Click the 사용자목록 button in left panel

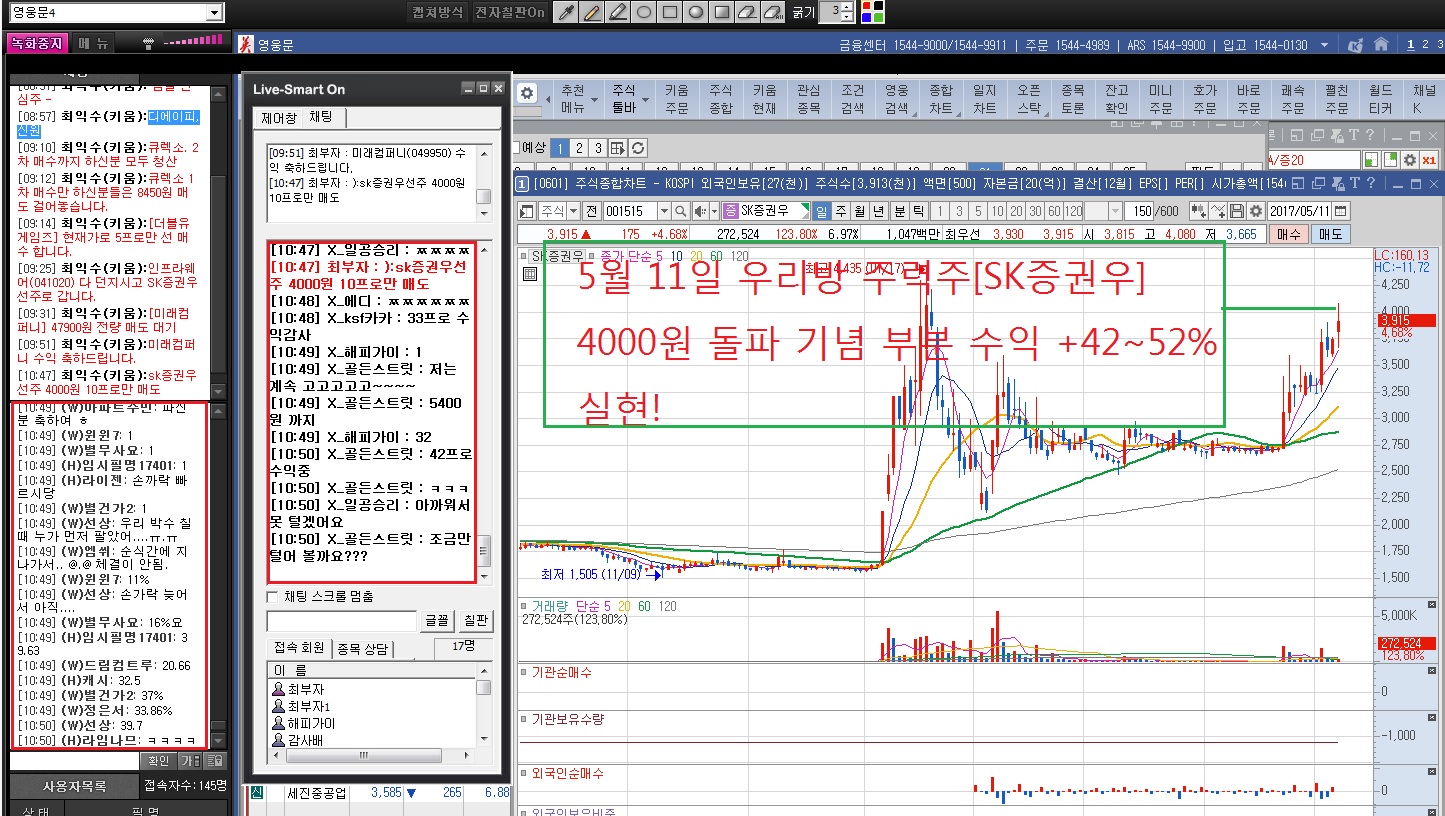pos(74,786)
